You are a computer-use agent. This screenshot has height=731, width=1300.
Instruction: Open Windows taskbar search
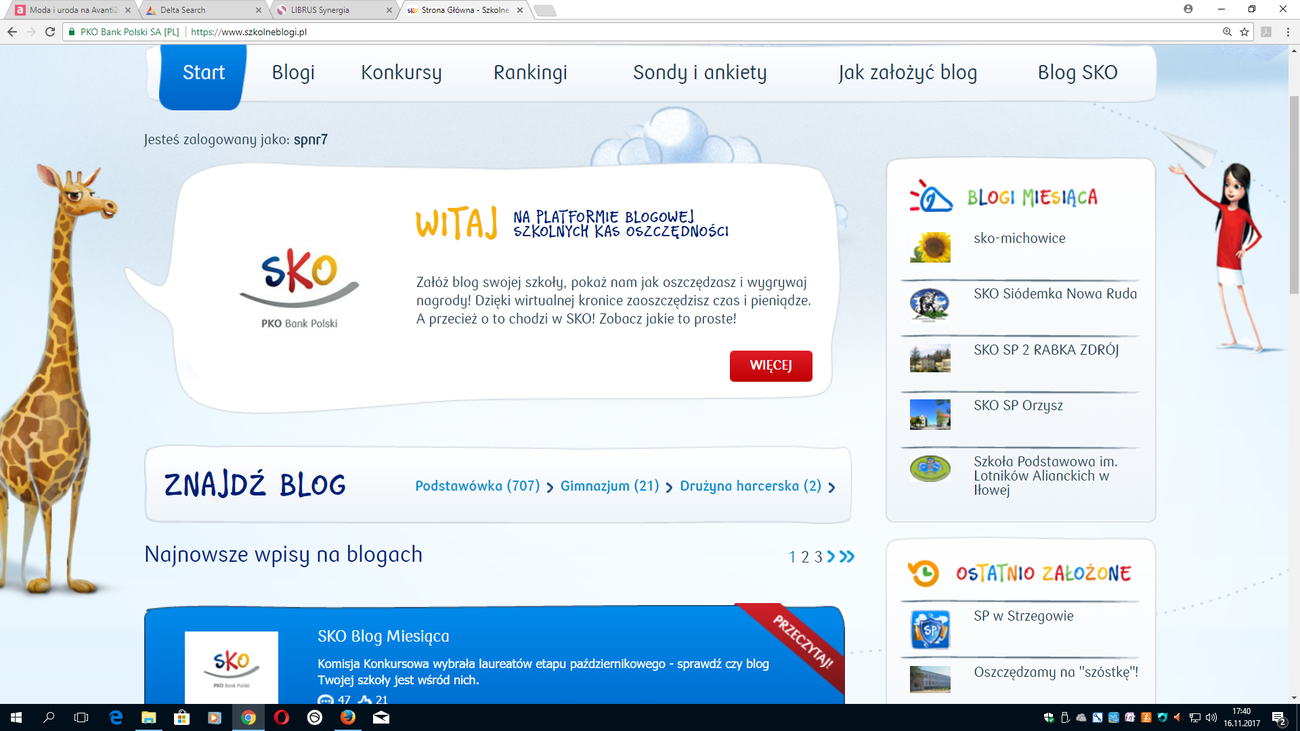[49, 718]
